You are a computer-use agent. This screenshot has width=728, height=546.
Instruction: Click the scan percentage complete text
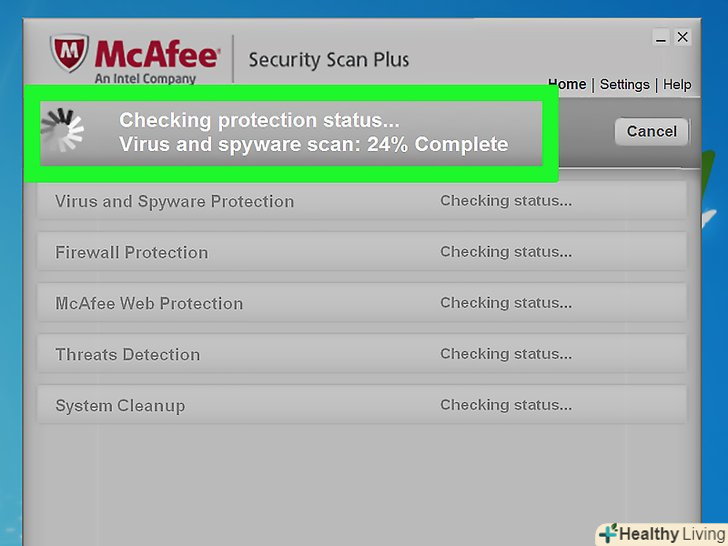click(x=313, y=145)
